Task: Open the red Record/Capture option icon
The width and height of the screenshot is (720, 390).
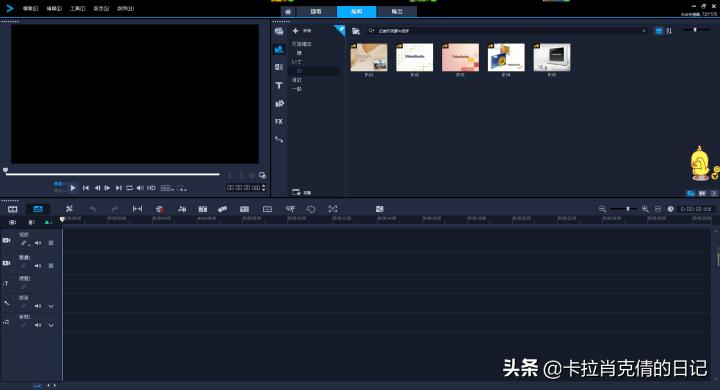Action: pos(159,209)
